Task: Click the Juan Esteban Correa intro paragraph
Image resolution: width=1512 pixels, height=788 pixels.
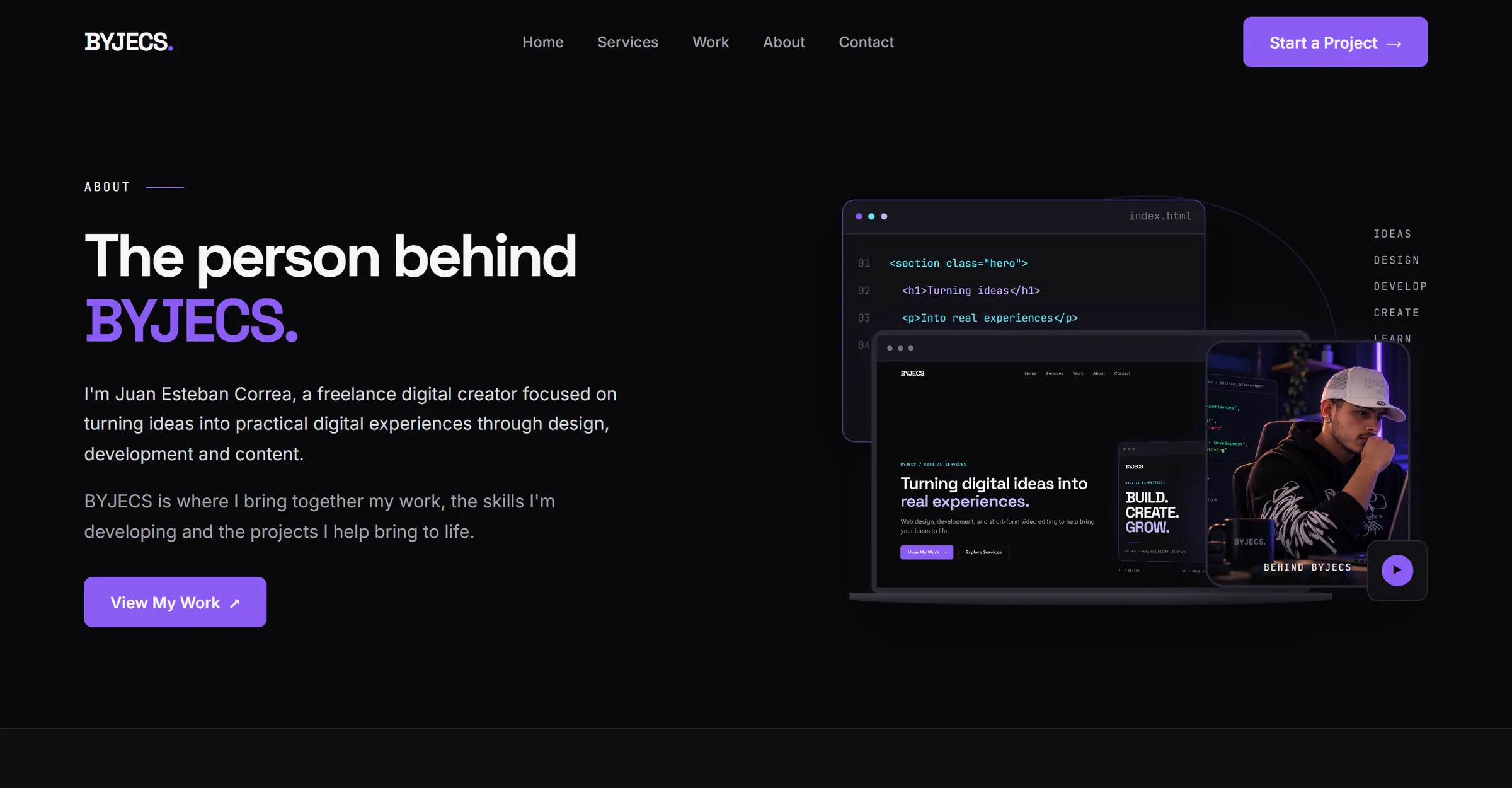Action: (x=350, y=424)
